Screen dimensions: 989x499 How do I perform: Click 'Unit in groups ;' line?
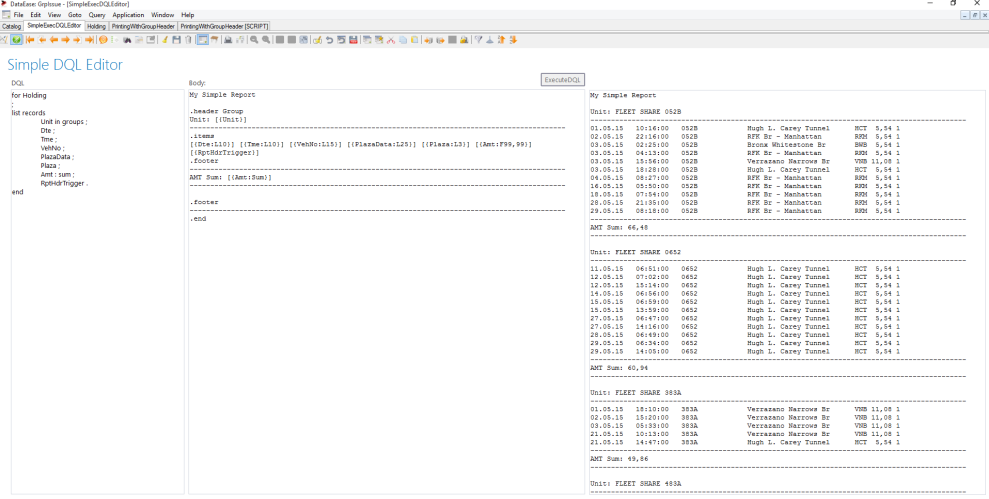point(64,122)
